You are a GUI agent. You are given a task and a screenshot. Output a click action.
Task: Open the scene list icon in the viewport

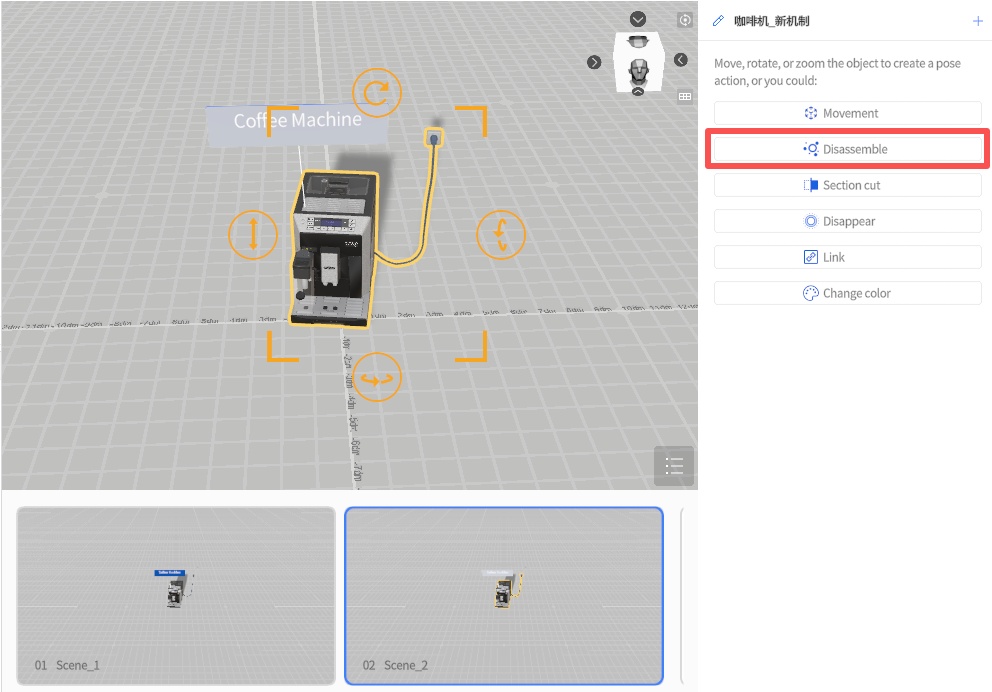674,466
